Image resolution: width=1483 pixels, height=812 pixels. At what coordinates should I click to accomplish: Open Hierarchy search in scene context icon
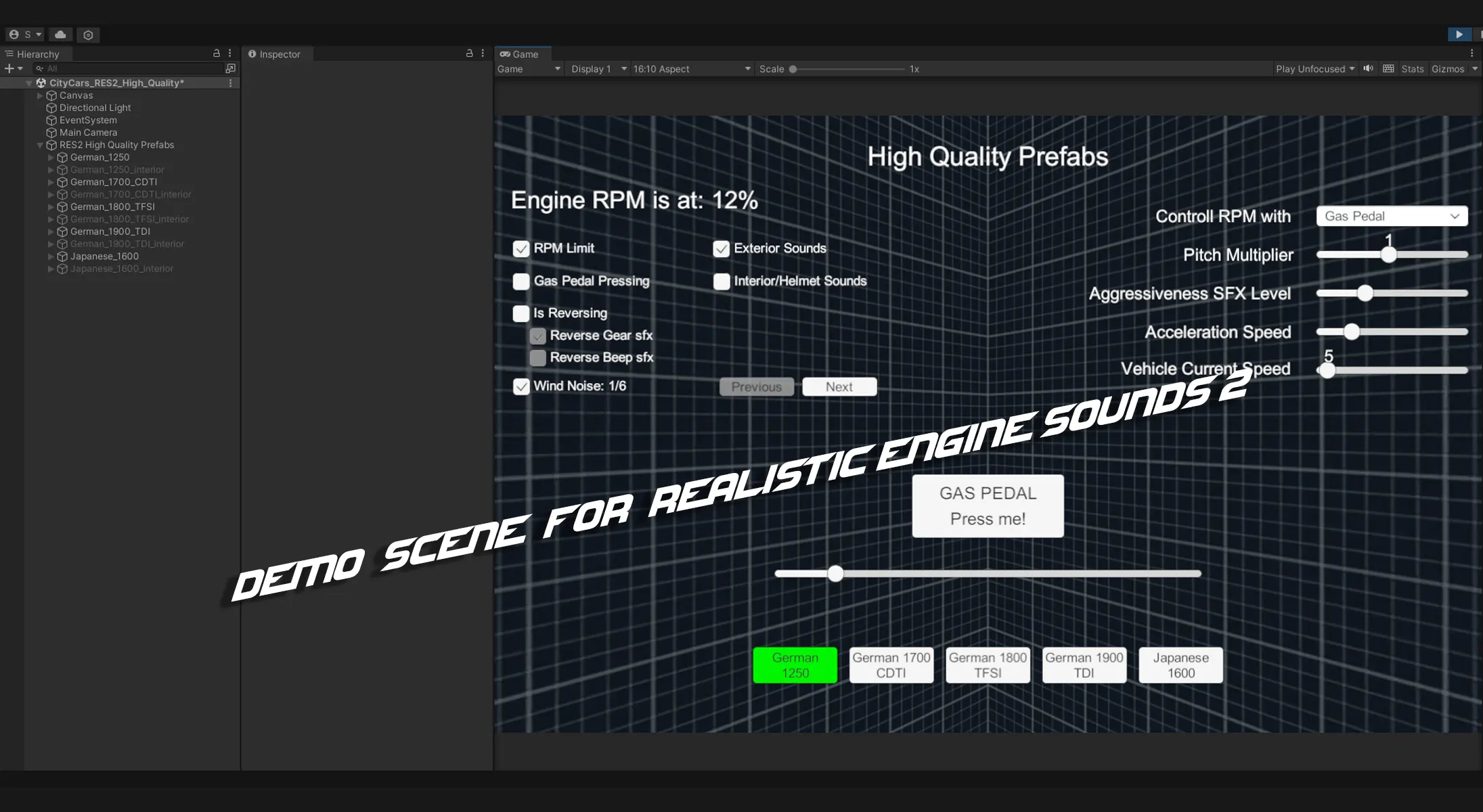(x=230, y=68)
